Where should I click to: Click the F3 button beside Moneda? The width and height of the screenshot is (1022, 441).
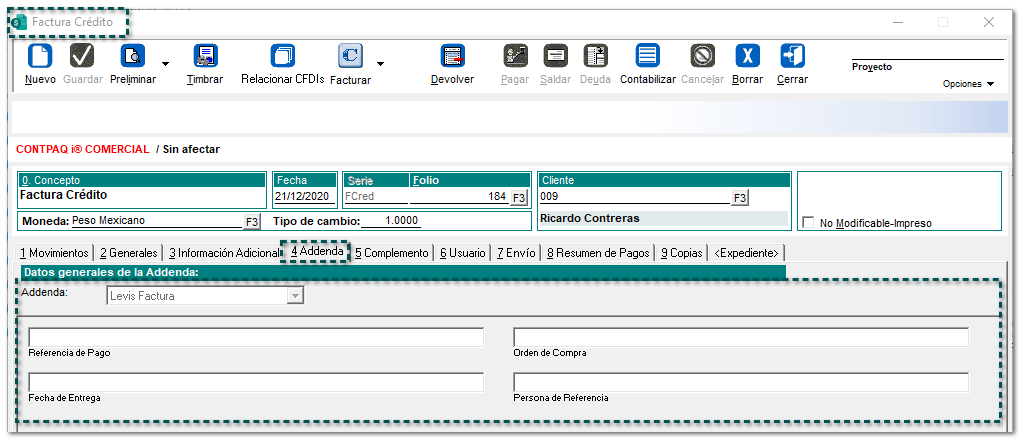(x=251, y=221)
